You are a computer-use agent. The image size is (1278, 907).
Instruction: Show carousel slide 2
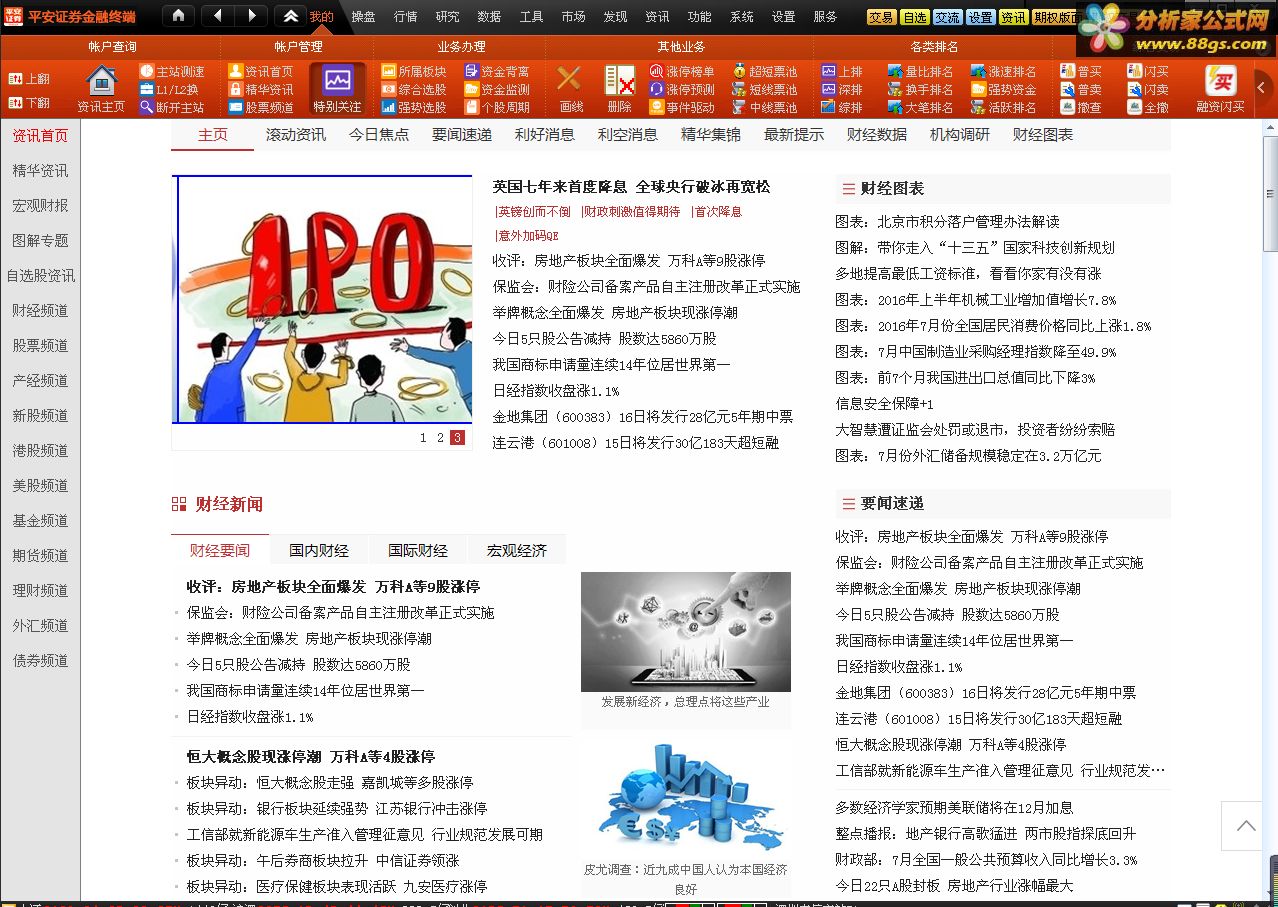[x=440, y=437]
